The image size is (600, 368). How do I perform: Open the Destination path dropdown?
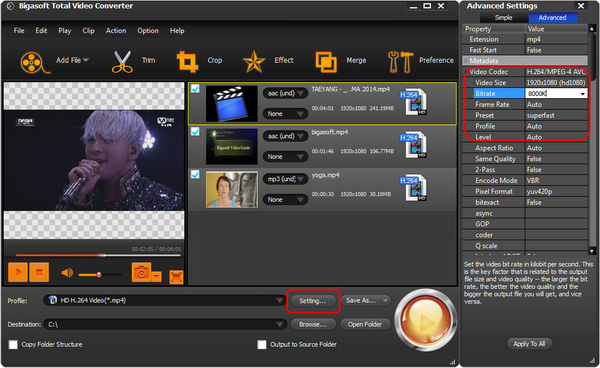pyautogui.click(x=280, y=325)
